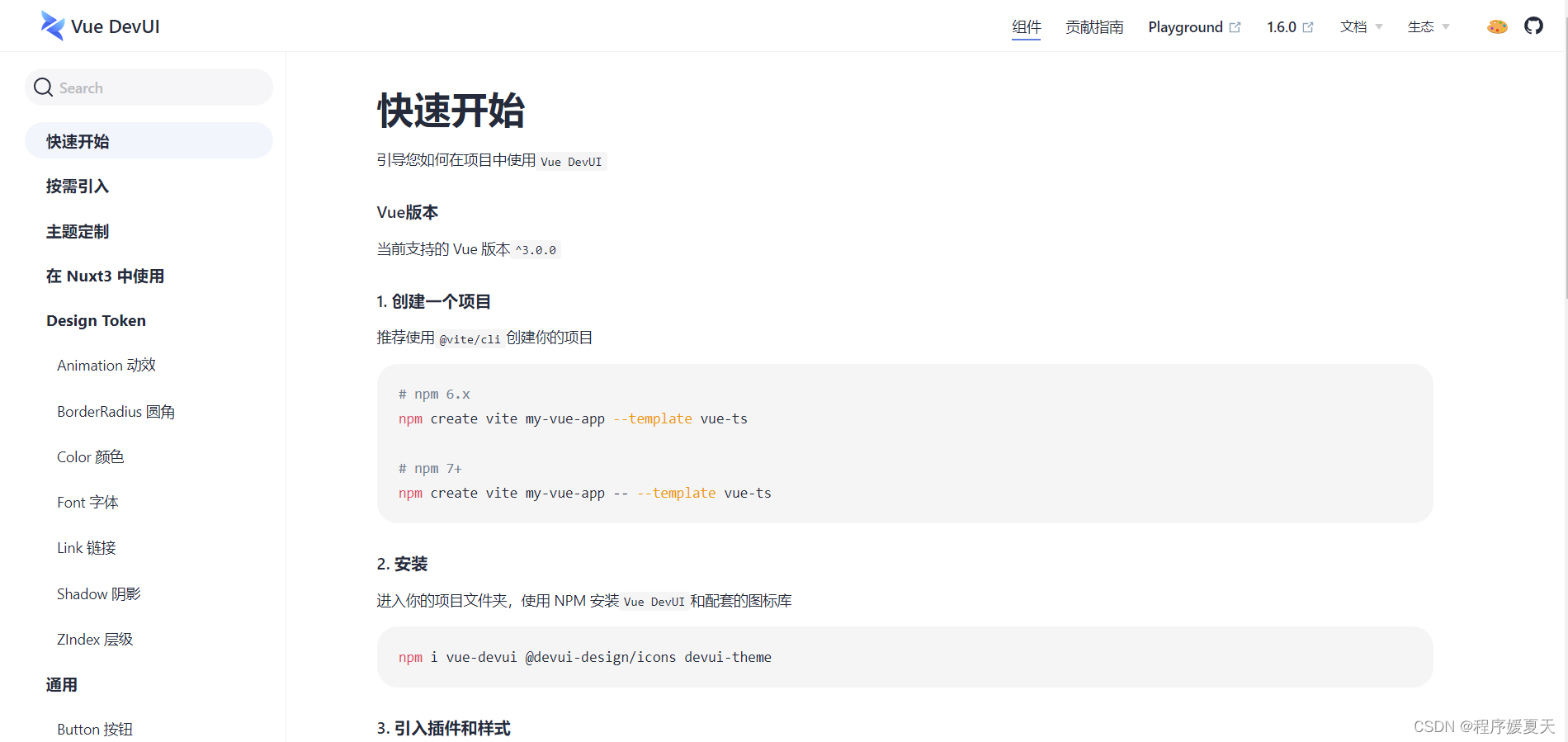This screenshot has height=742, width=1568.
Task: Switch to the 组件 nav tab
Action: click(x=1026, y=27)
